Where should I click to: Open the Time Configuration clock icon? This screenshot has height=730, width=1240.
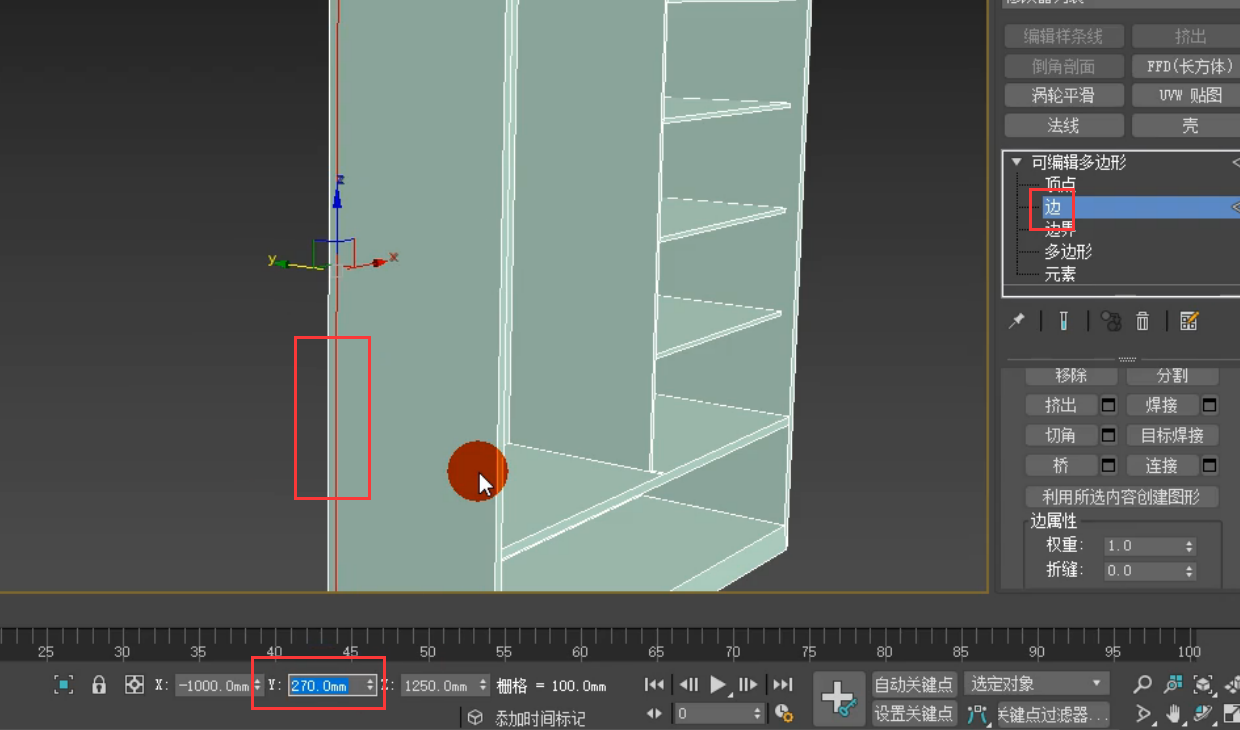tap(783, 712)
